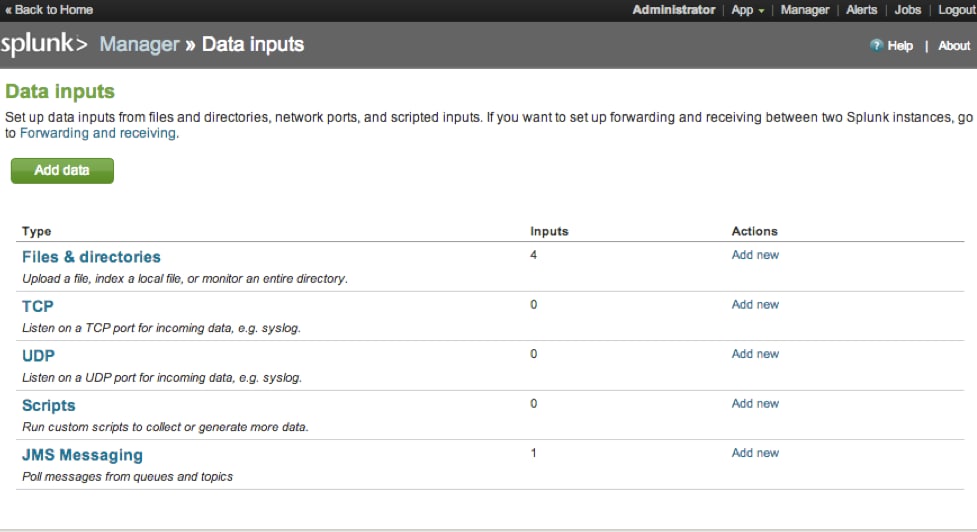Viewport: 977px width, 532px height.
Task: Open the UDP input type
Action: tap(39, 356)
